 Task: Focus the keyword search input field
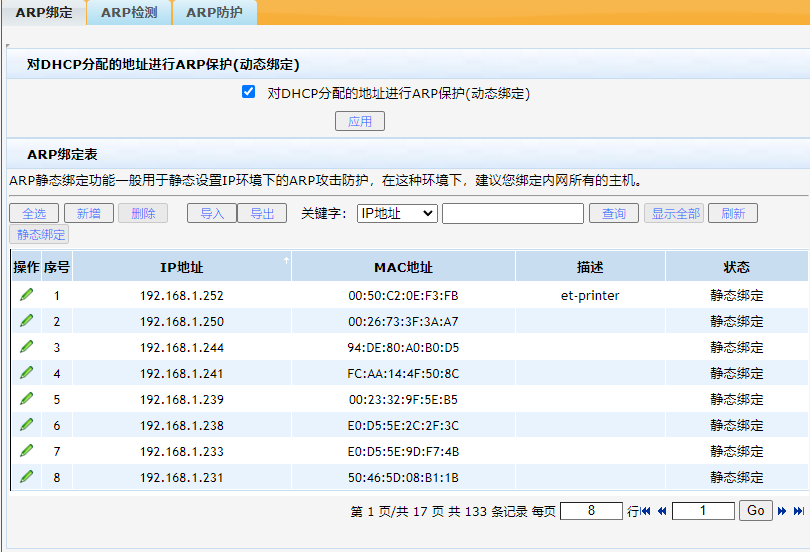coord(513,213)
